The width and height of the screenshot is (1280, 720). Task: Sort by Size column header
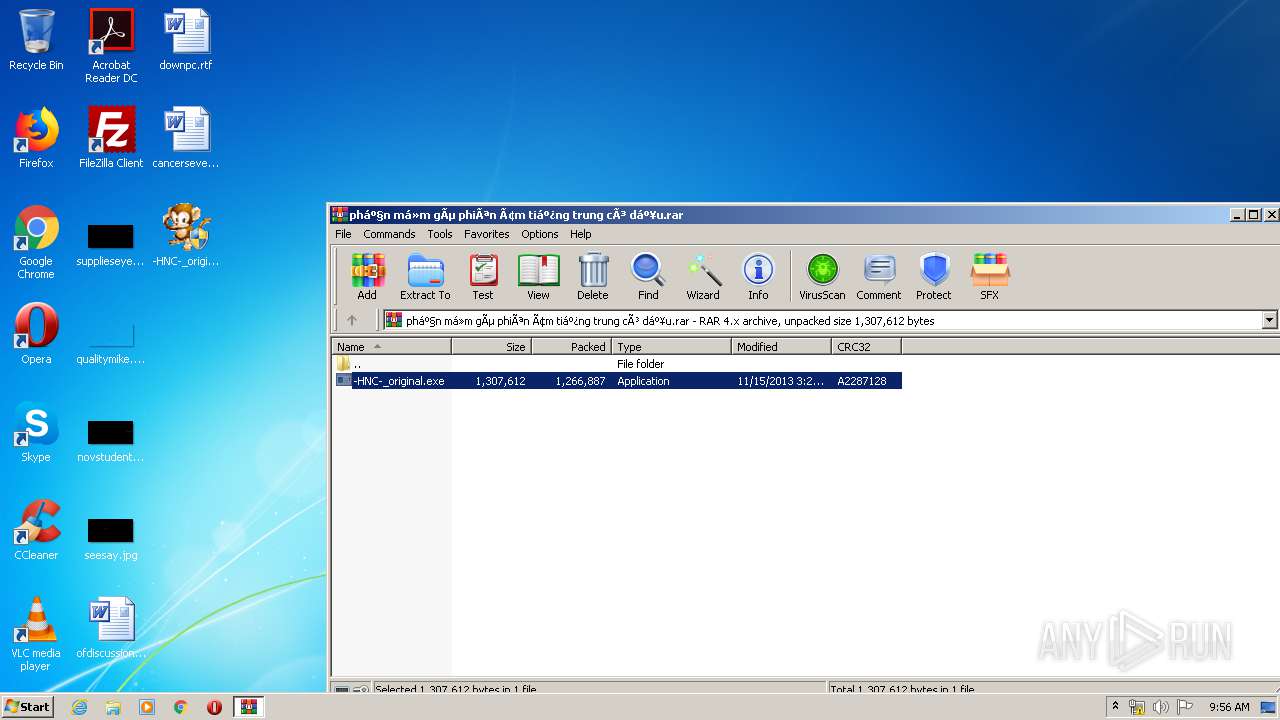[x=491, y=346]
